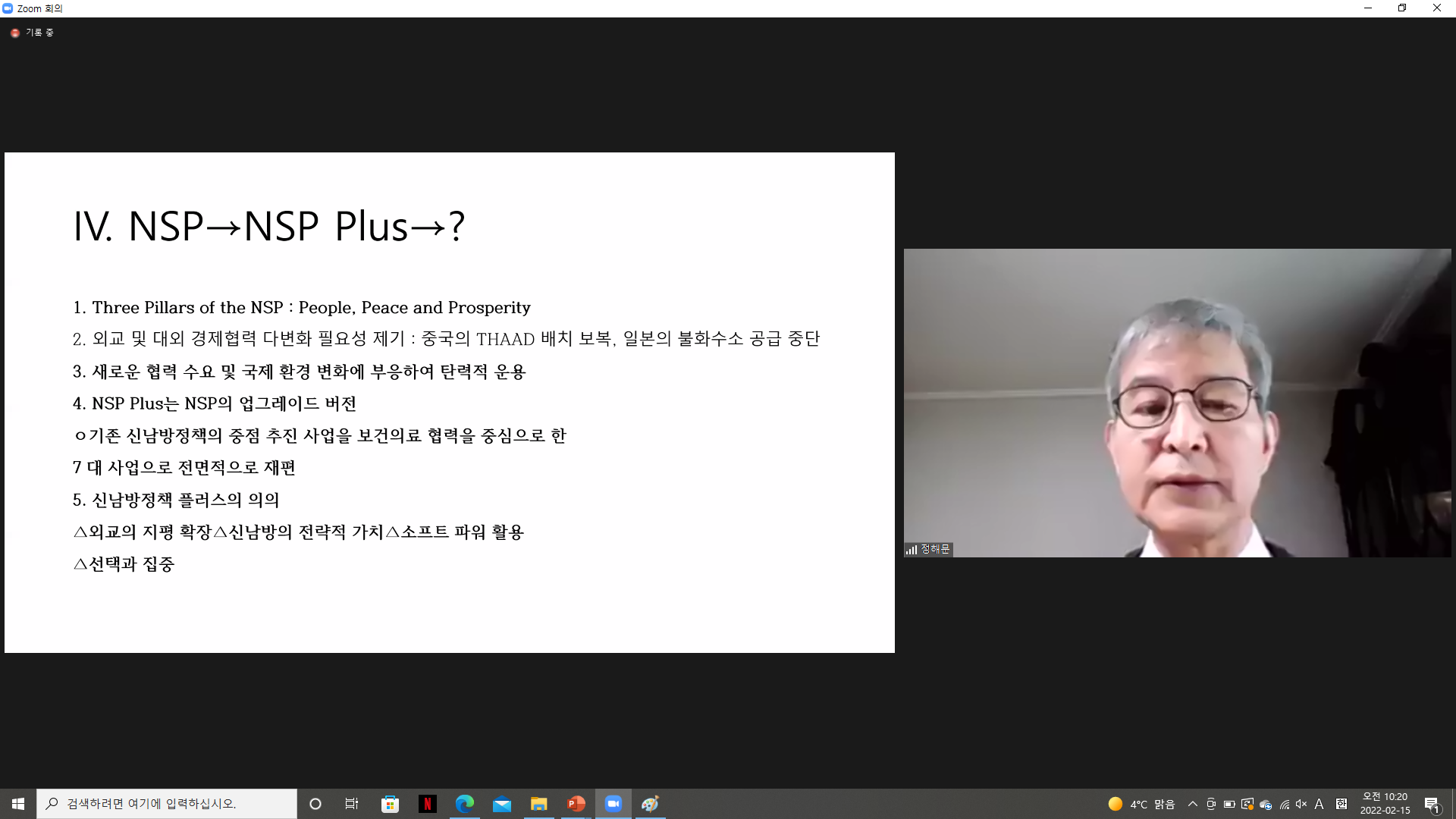This screenshot has width=1456, height=819.
Task: Click the Cortana circle icon
Action: (x=315, y=804)
